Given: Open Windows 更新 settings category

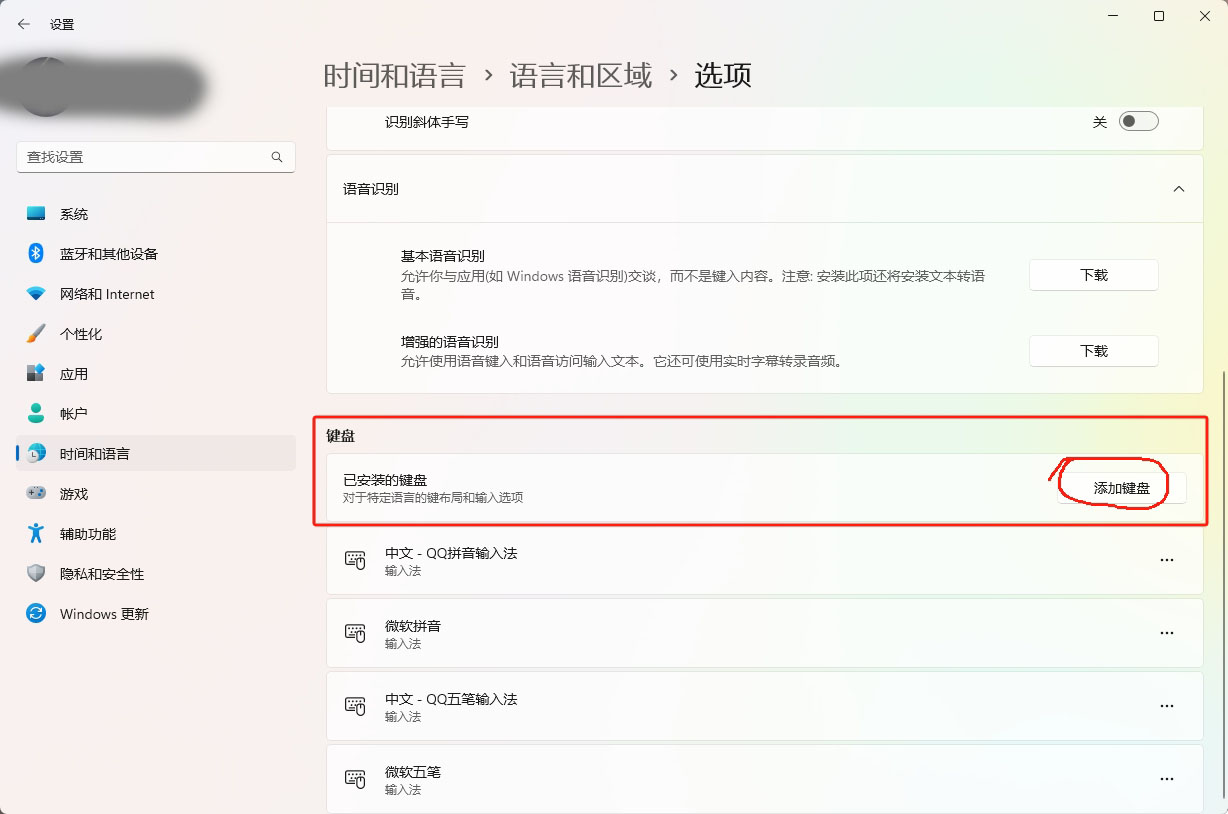Looking at the screenshot, I should click(156, 613).
